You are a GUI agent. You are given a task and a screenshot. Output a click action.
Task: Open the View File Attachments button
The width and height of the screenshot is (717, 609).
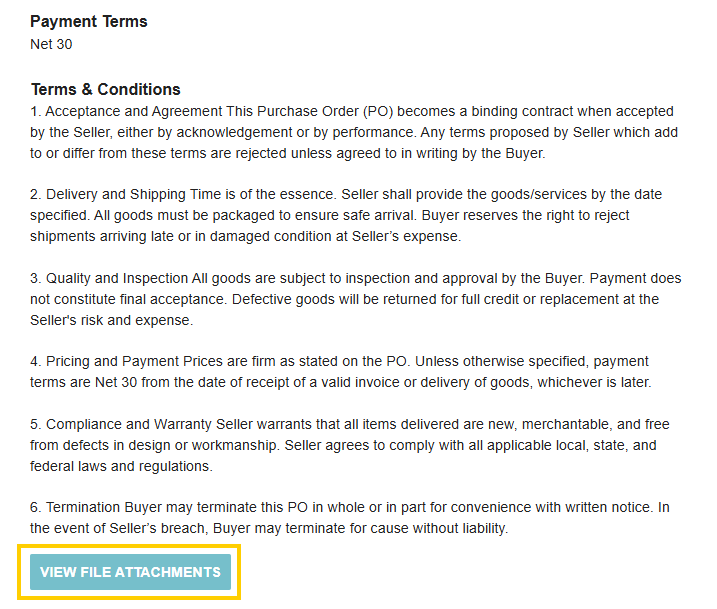(130, 572)
